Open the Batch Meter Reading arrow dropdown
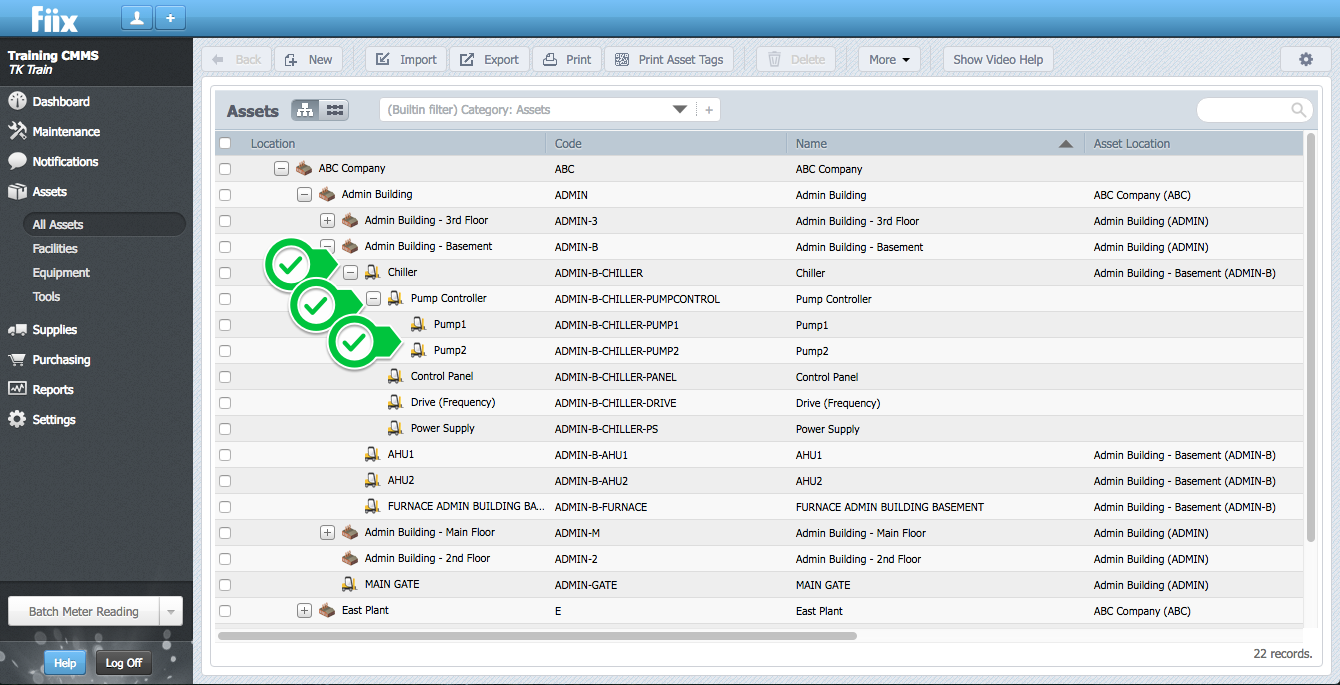Viewport: 1340px width, 685px height. click(x=171, y=611)
